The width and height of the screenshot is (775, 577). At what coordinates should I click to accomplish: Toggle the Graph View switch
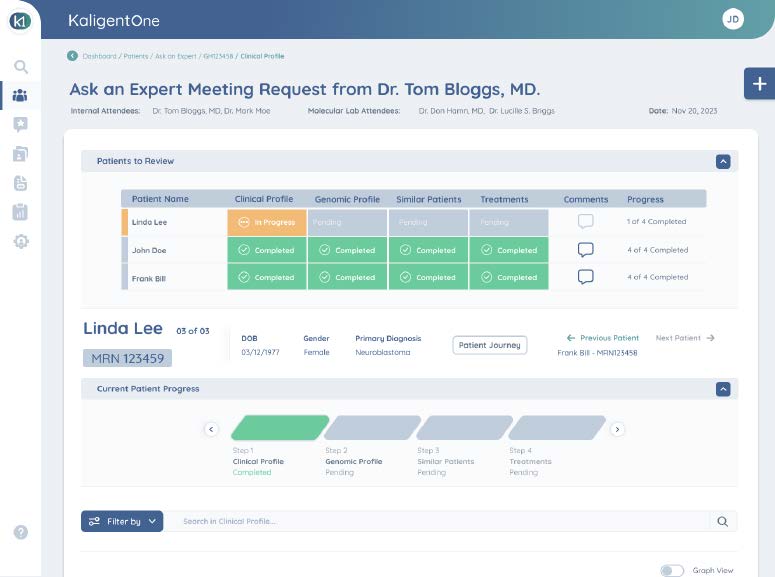pos(672,570)
